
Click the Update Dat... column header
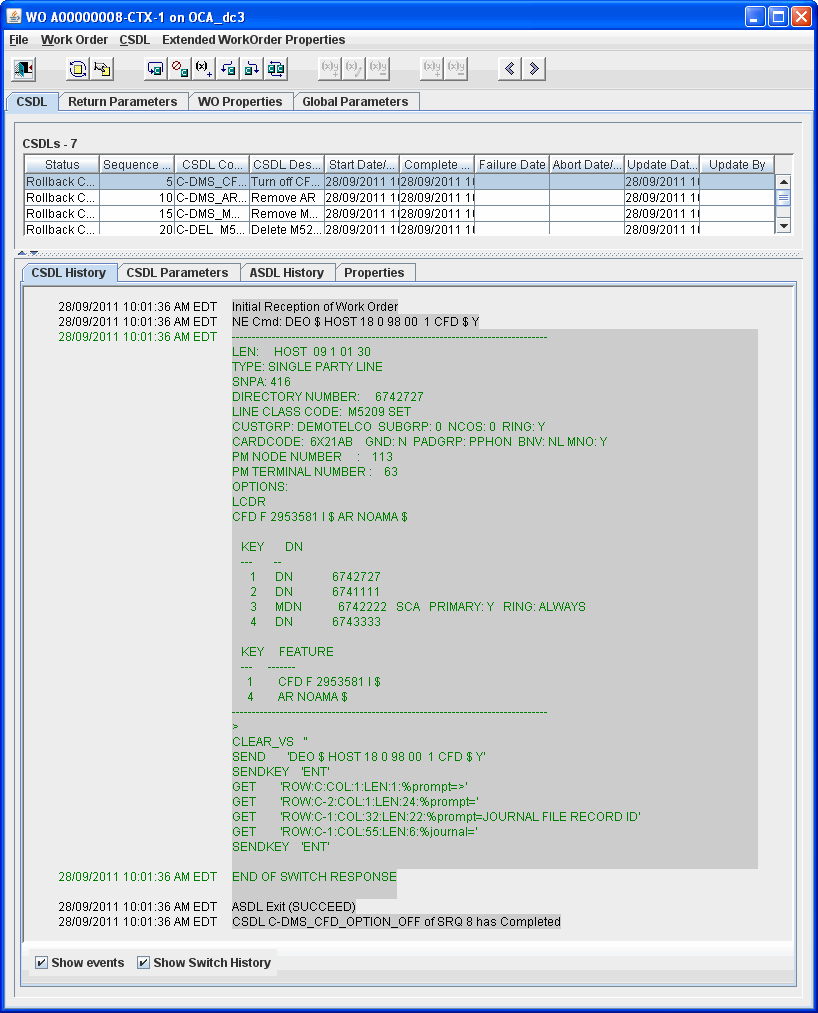point(662,165)
